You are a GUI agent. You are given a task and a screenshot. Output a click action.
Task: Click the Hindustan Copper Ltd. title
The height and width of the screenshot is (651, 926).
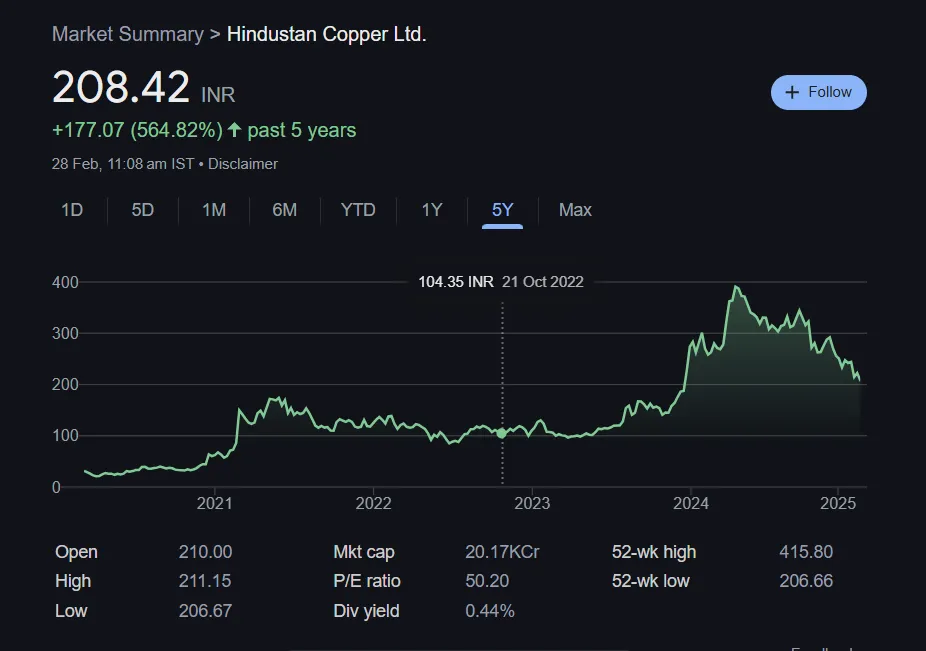pyautogui.click(x=327, y=34)
